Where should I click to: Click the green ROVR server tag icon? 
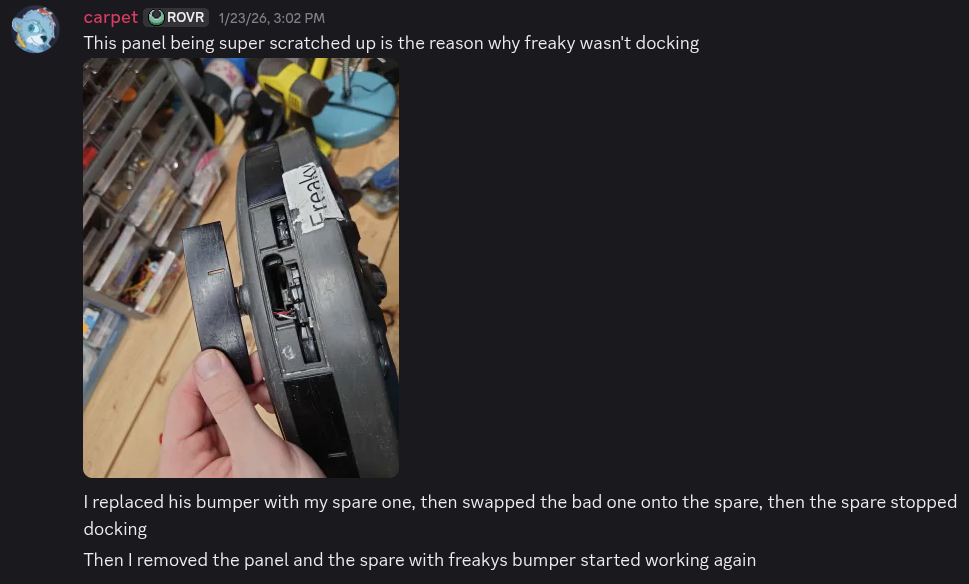[156, 18]
